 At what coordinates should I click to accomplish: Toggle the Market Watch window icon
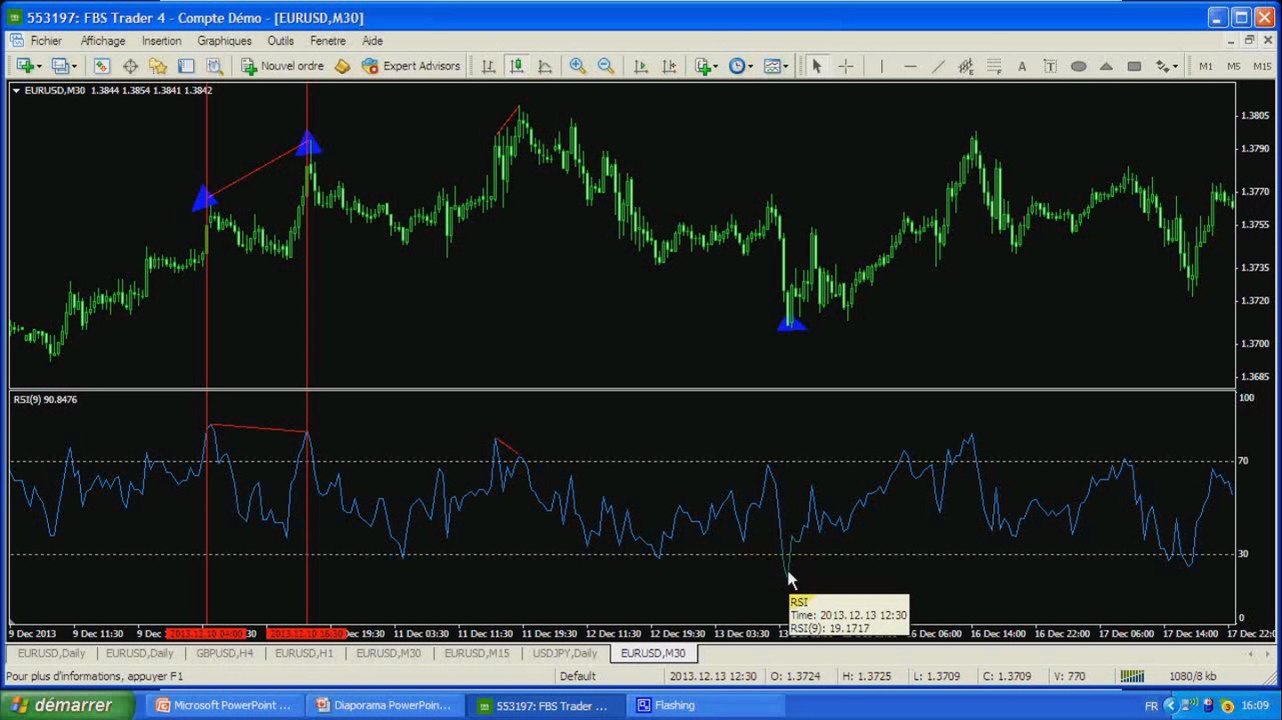pyautogui.click(x=101, y=66)
